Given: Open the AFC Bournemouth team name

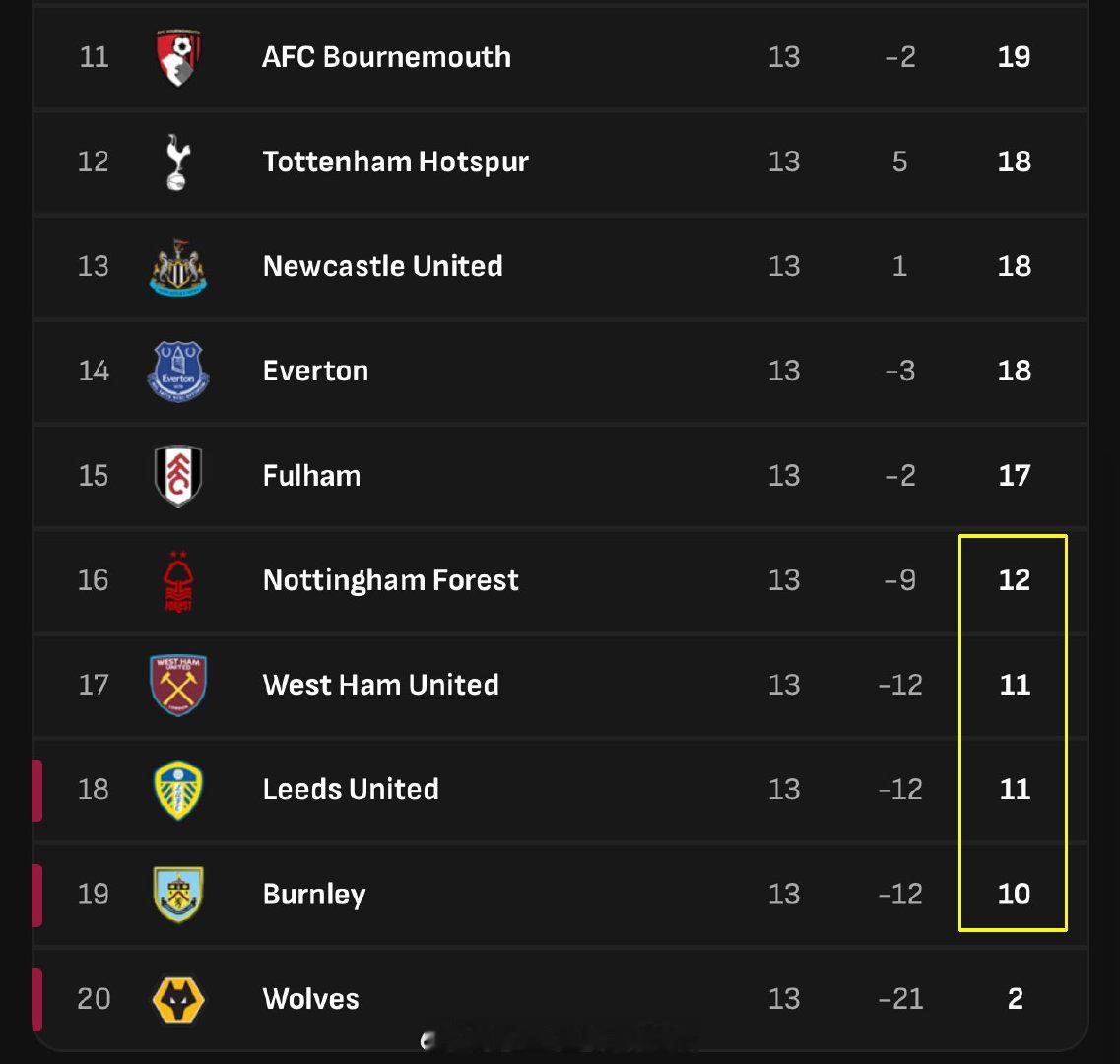Looking at the screenshot, I should click(386, 57).
